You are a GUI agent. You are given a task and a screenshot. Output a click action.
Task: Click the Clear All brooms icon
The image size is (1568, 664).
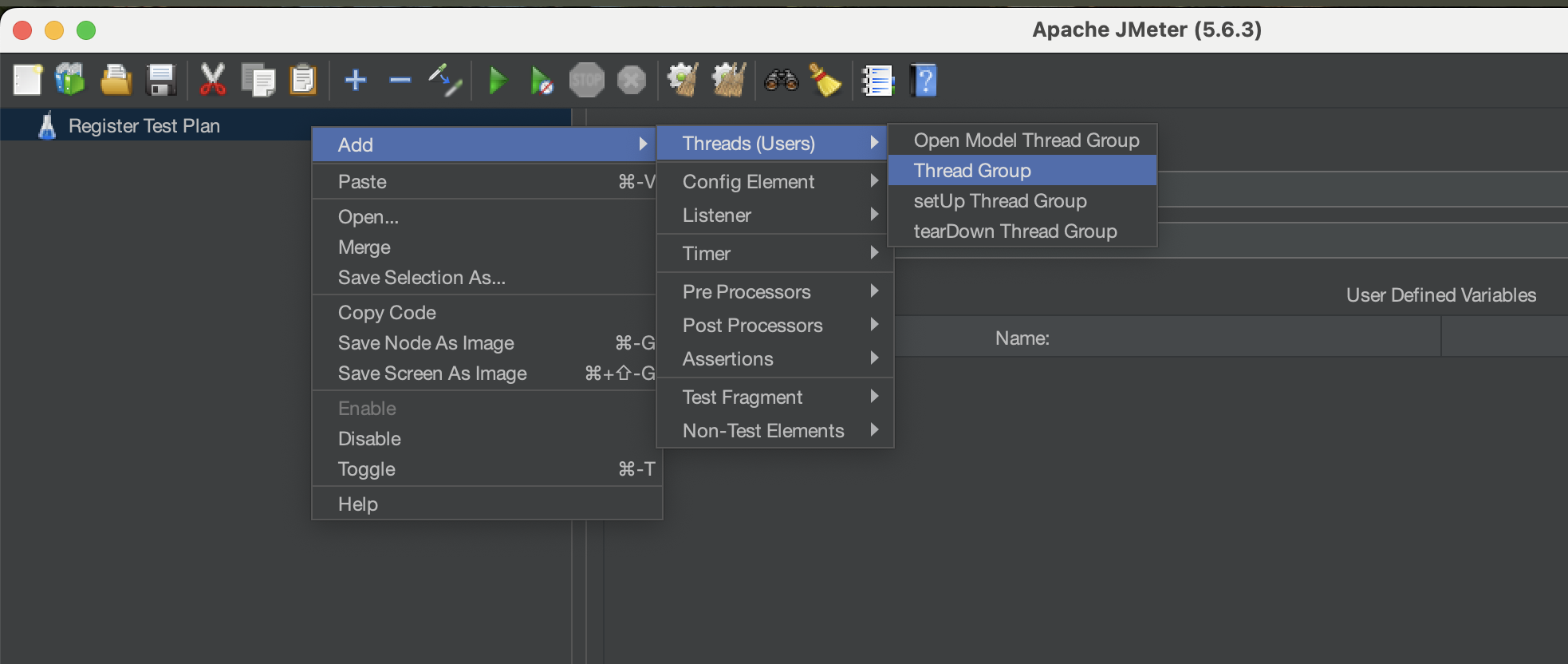coord(728,81)
